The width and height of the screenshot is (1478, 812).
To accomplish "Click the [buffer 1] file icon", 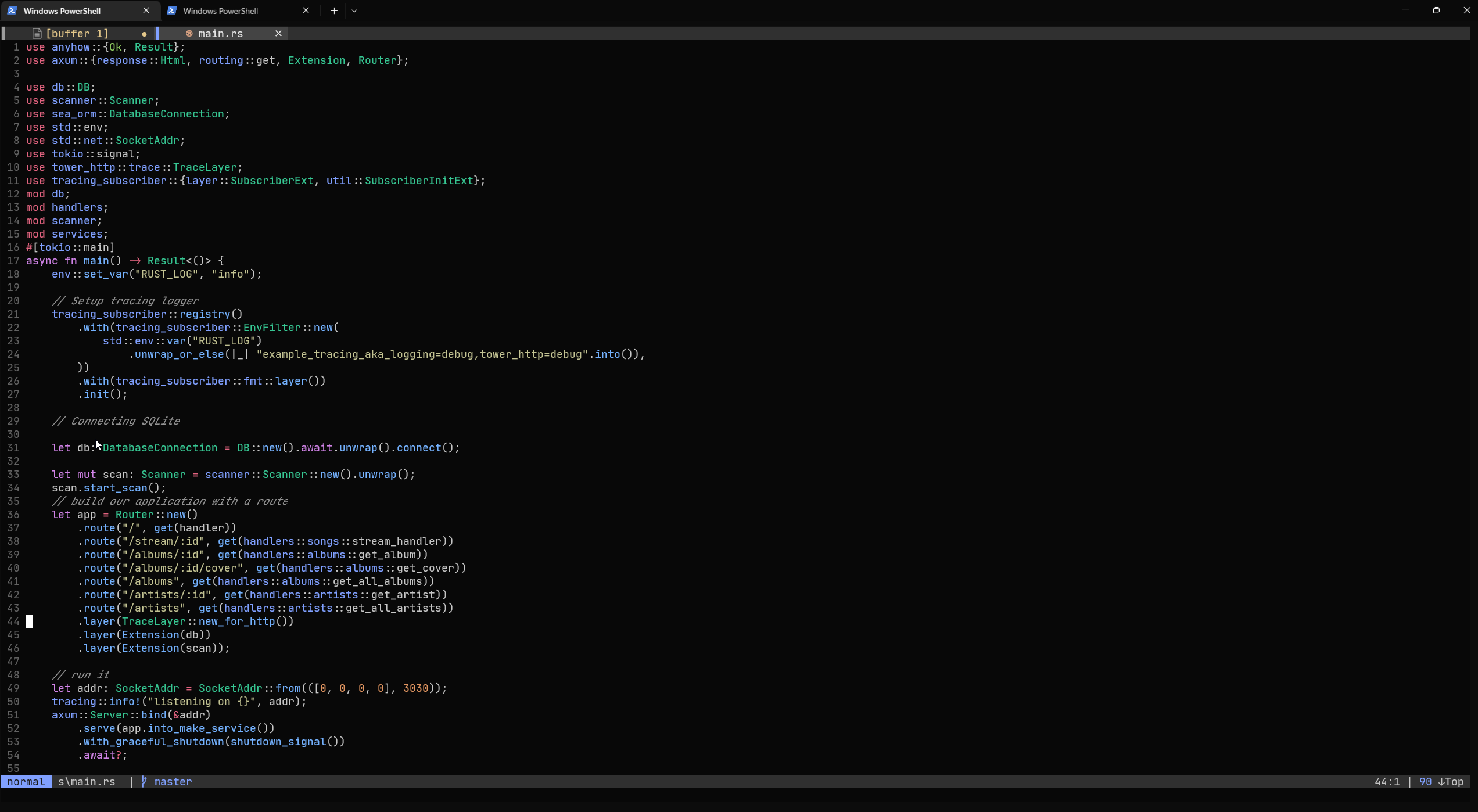I will point(37,34).
